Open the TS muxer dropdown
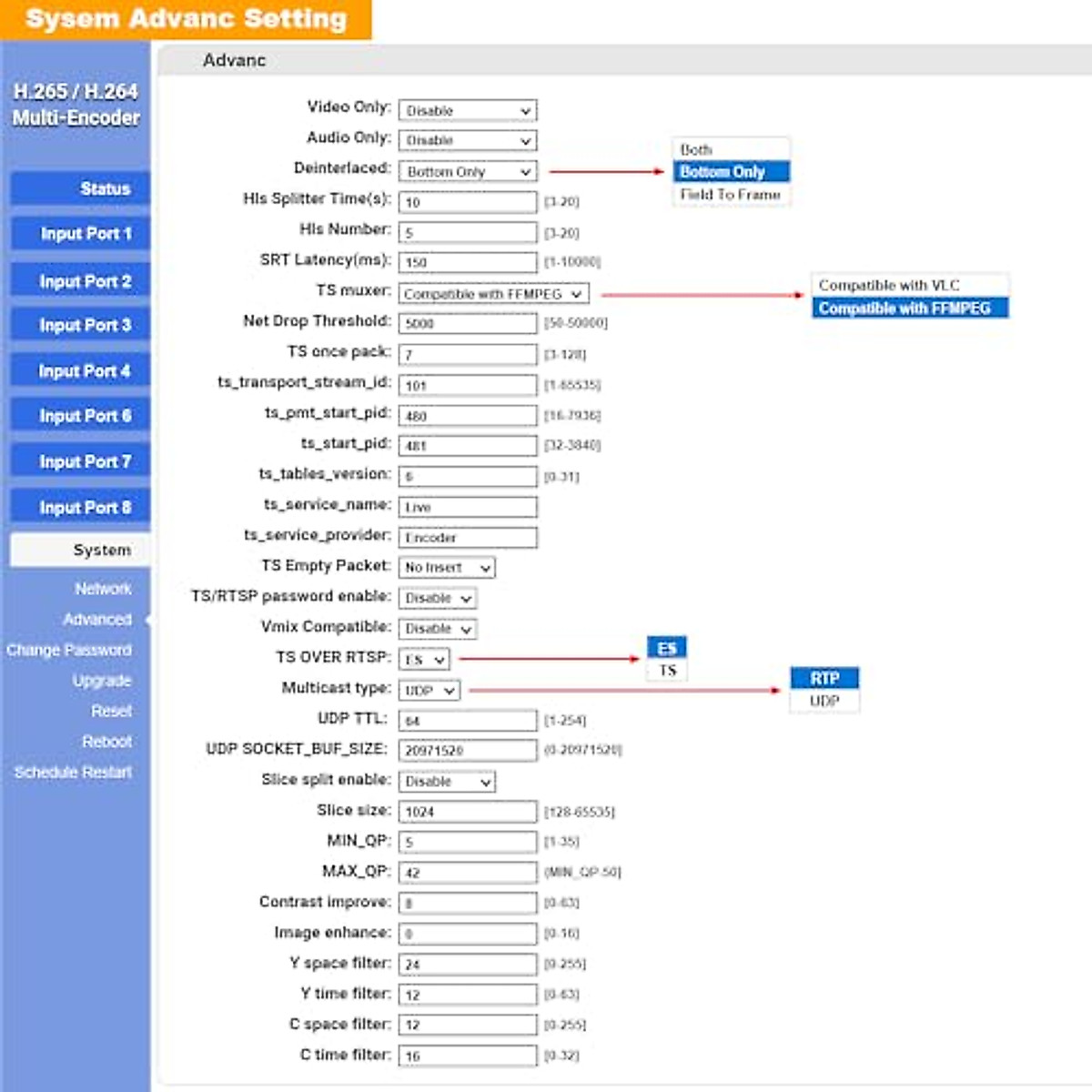 tap(493, 294)
